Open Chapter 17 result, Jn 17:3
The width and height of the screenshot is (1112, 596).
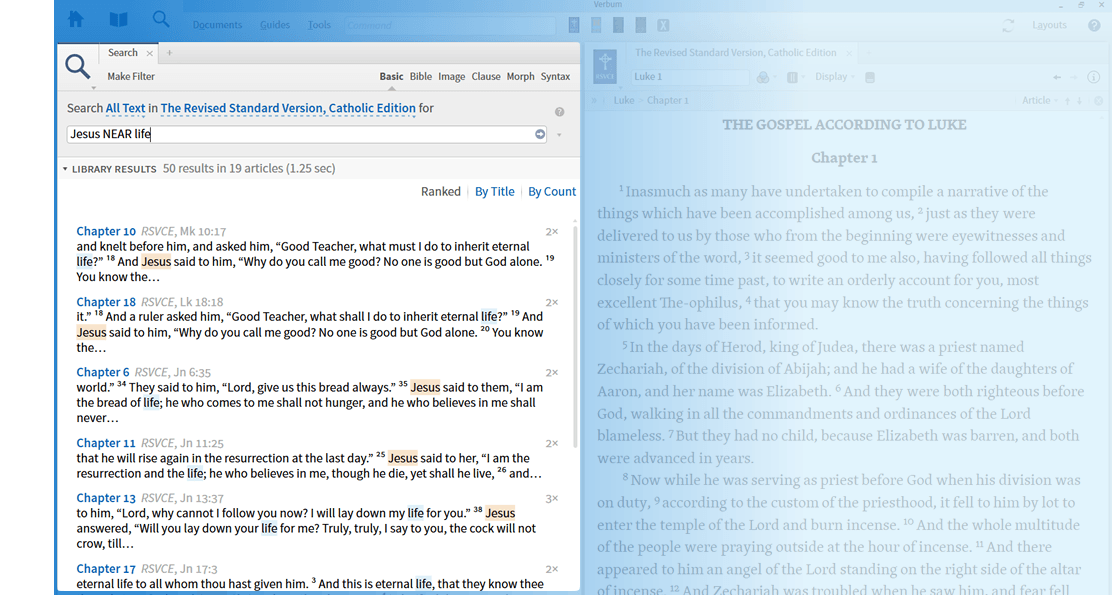(x=106, y=569)
